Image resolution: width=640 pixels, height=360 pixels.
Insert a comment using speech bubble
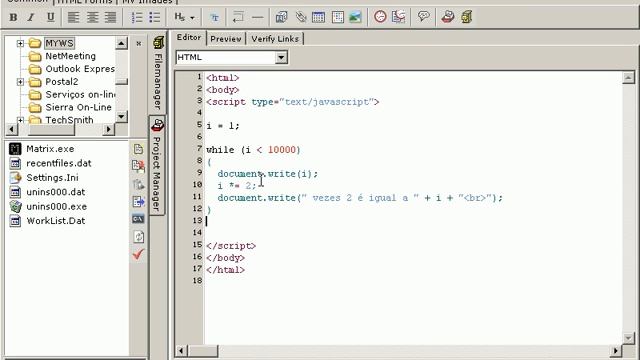click(x=423, y=17)
